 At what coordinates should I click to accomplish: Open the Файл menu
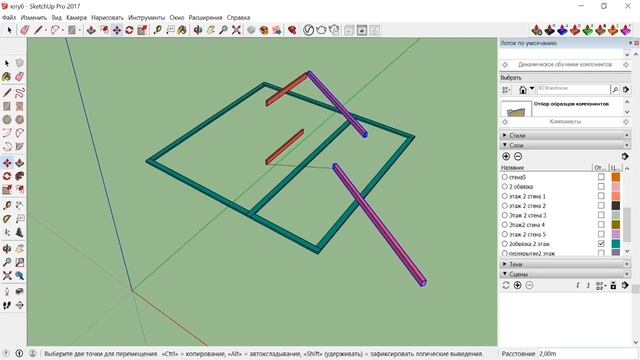[x=9, y=18]
